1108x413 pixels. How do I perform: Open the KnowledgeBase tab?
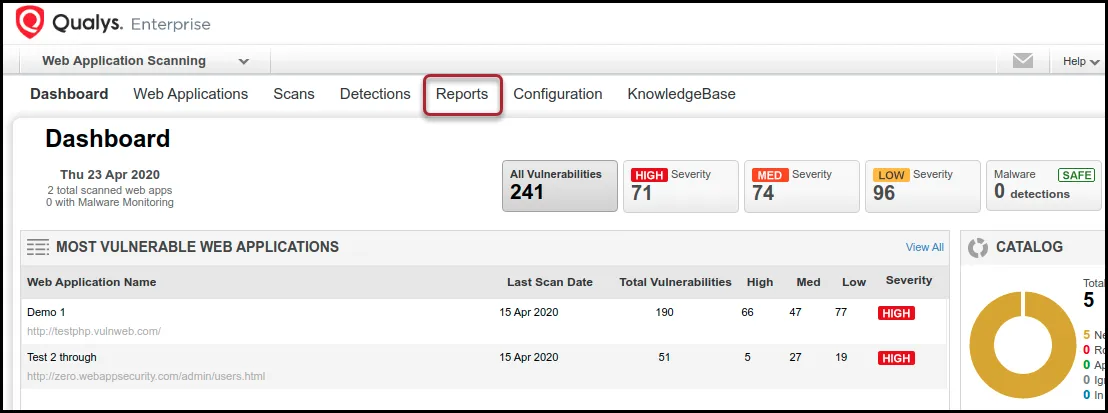coord(681,94)
